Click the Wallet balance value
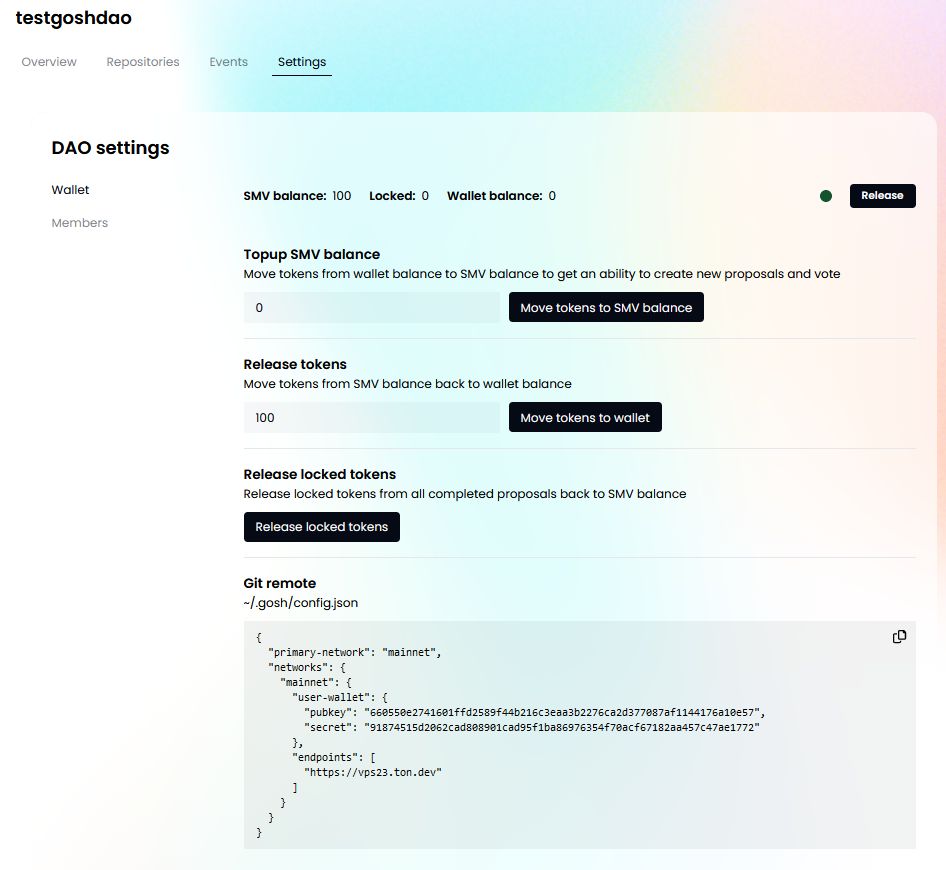This screenshot has height=870, width=946. [x=552, y=196]
